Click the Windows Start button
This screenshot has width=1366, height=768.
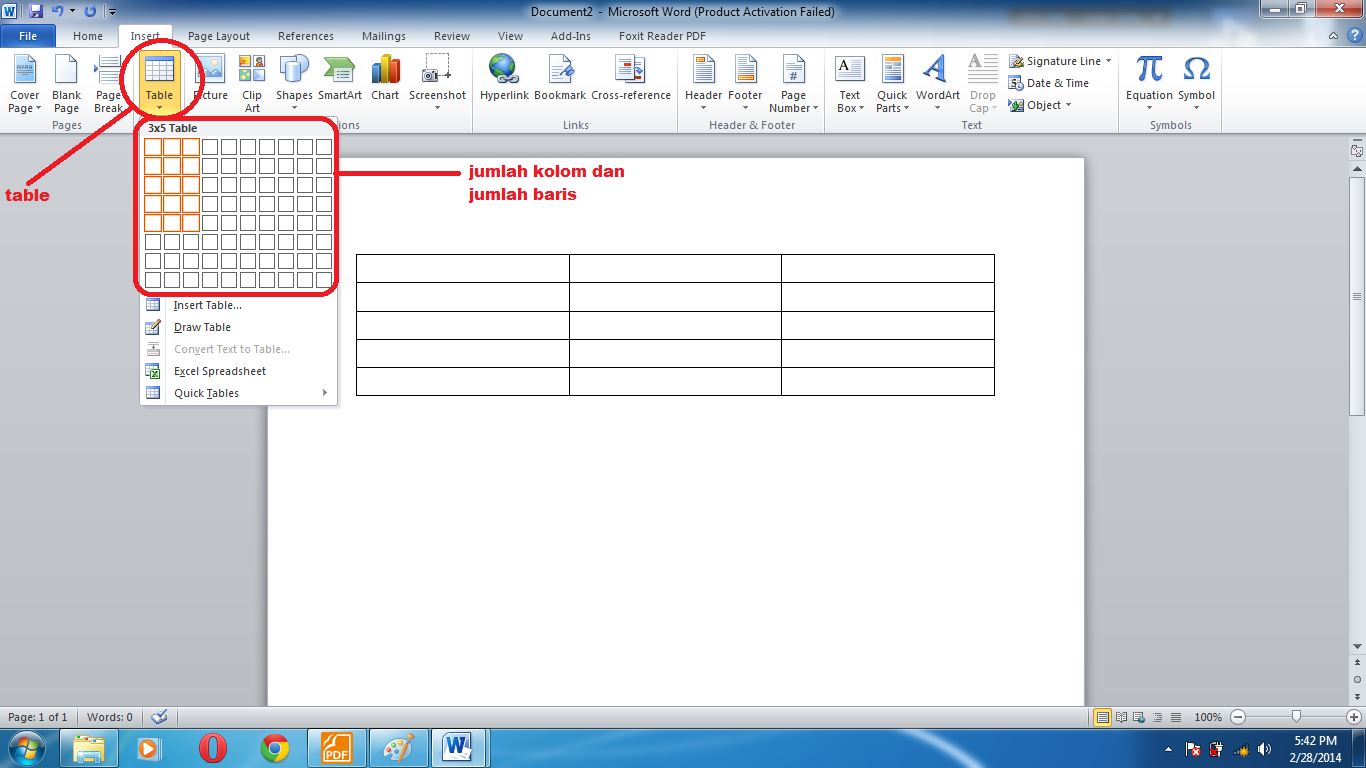tap(27, 748)
